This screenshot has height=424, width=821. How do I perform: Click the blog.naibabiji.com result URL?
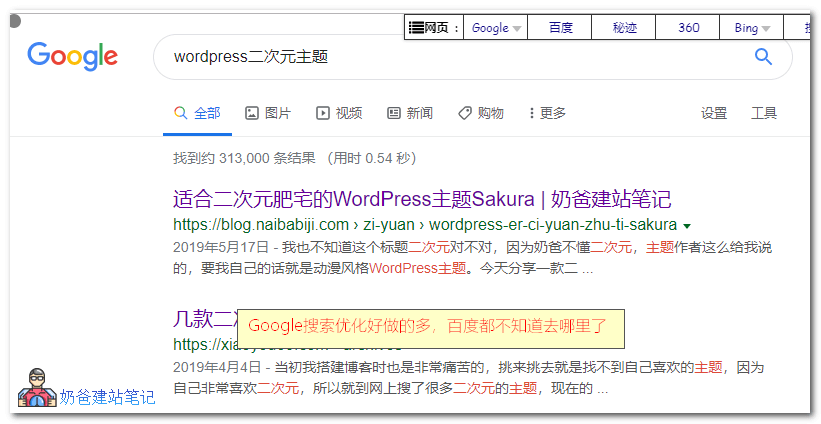click(425, 225)
